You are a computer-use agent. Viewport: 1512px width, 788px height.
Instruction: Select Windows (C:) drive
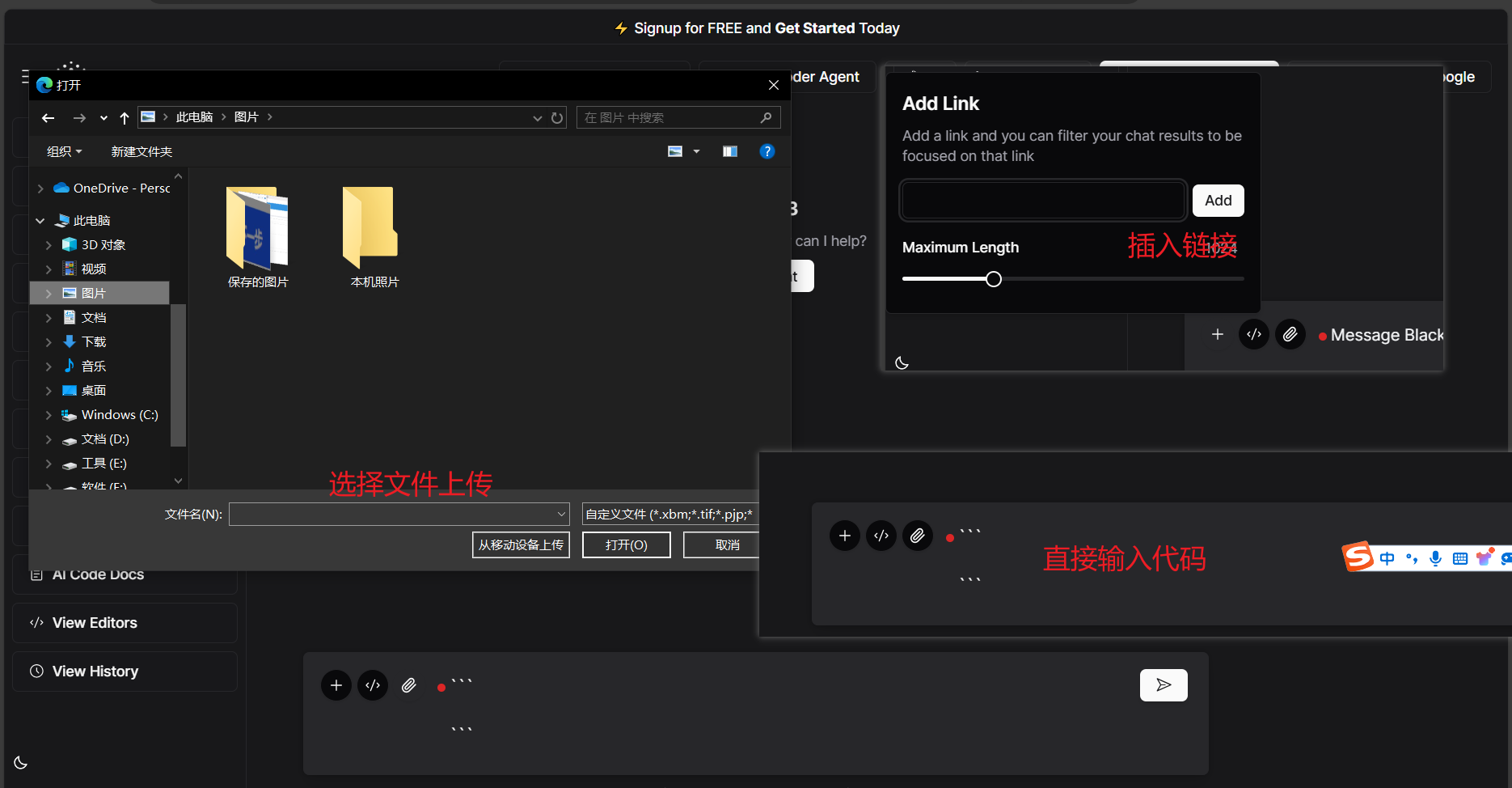coord(120,414)
